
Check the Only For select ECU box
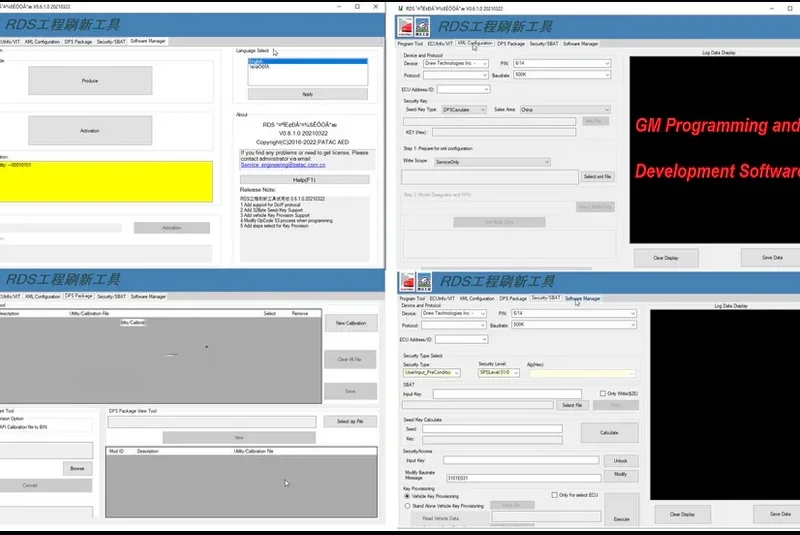tap(555, 495)
